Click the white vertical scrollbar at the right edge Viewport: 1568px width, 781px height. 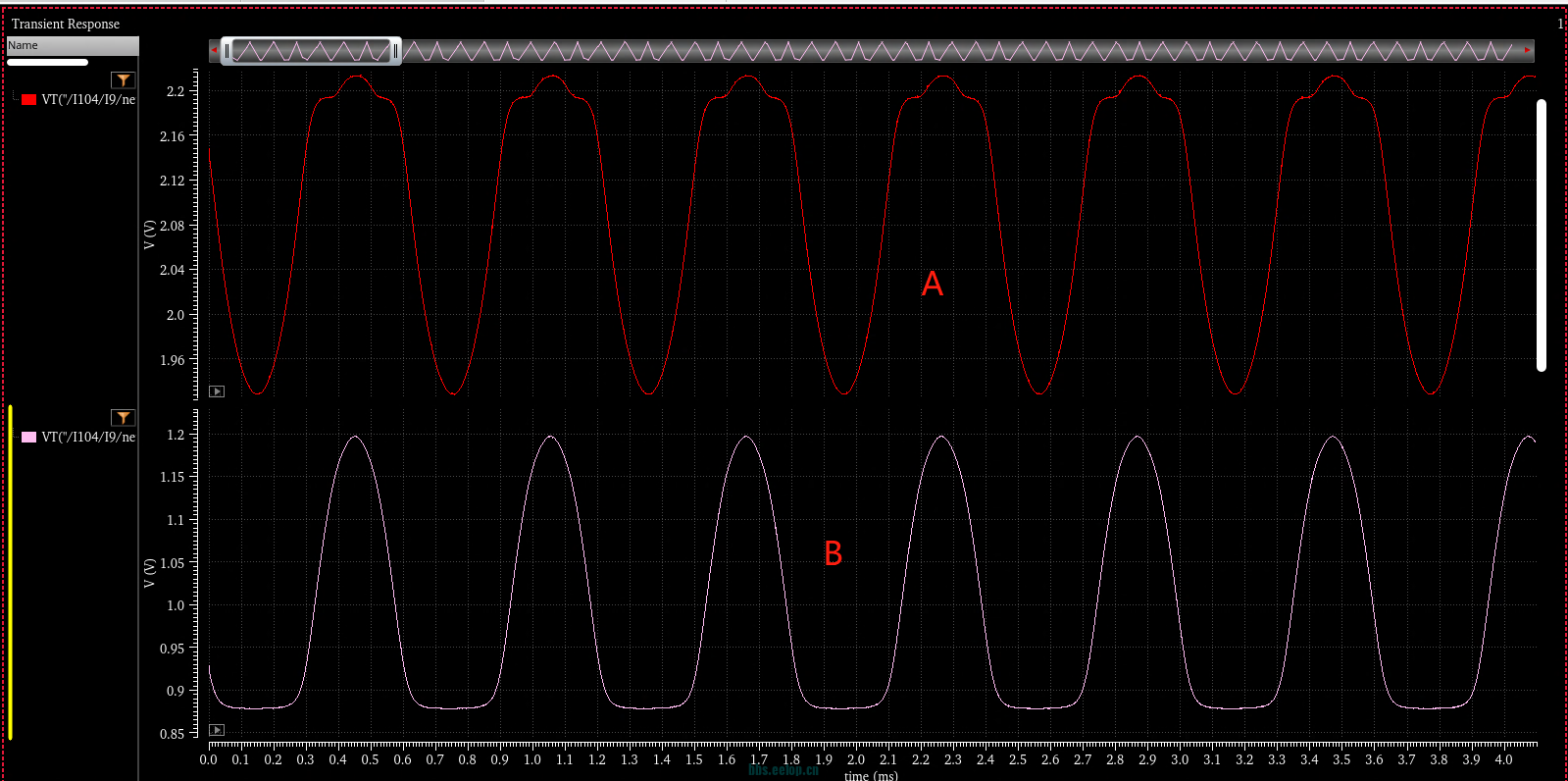click(1542, 235)
